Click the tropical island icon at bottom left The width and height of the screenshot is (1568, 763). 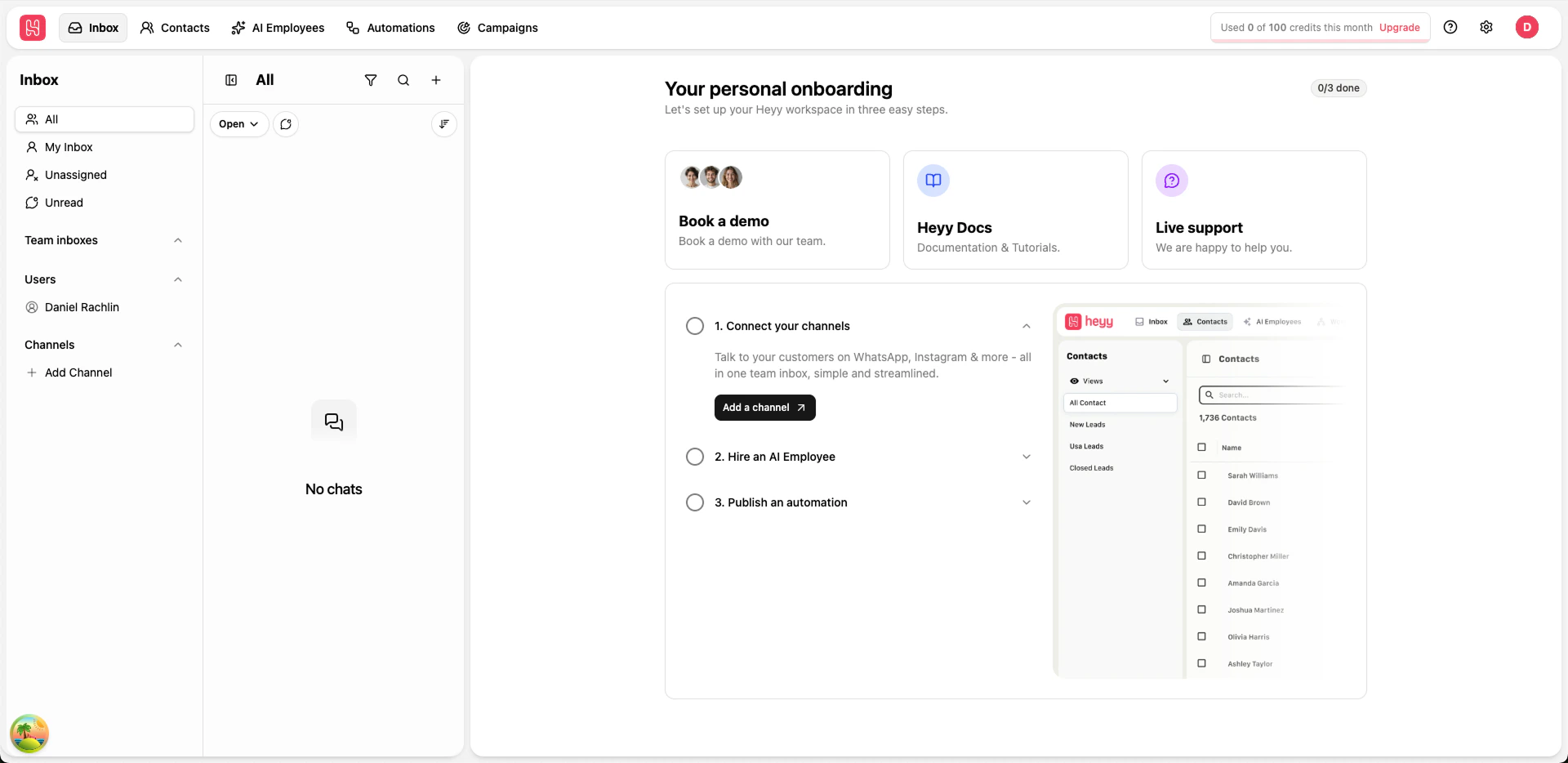29,734
